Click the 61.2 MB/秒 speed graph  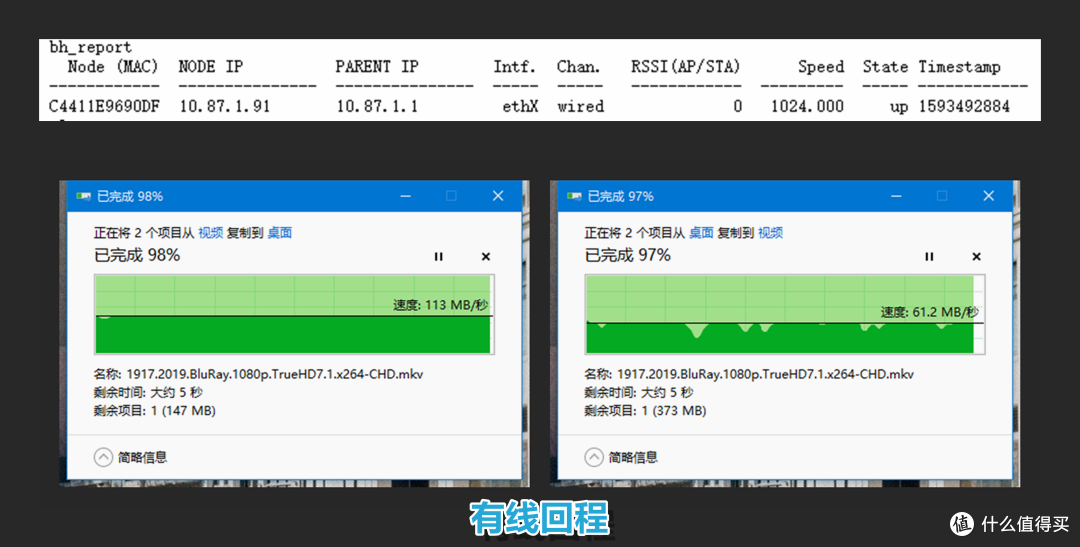(785, 314)
